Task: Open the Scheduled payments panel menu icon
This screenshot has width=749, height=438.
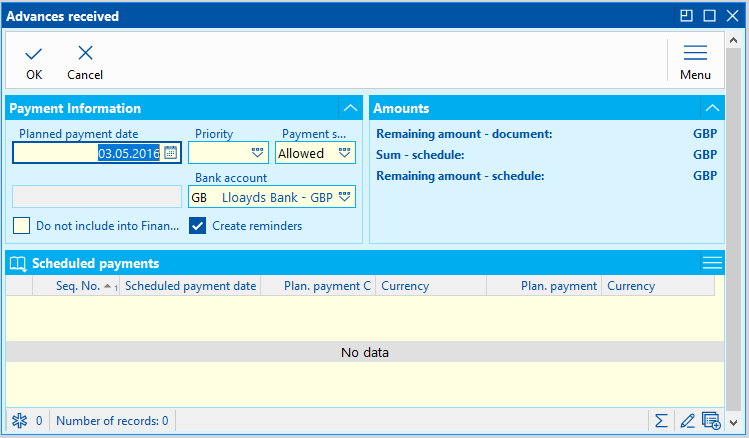Action: pos(712,263)
